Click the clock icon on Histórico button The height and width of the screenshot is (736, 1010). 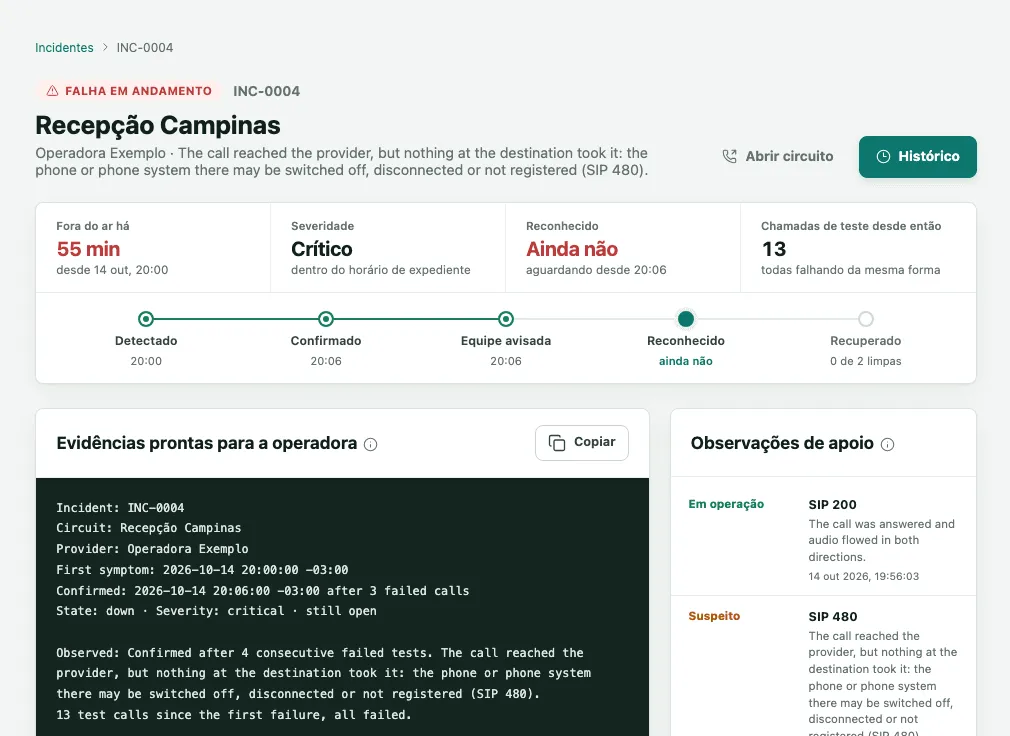(883, 156)
